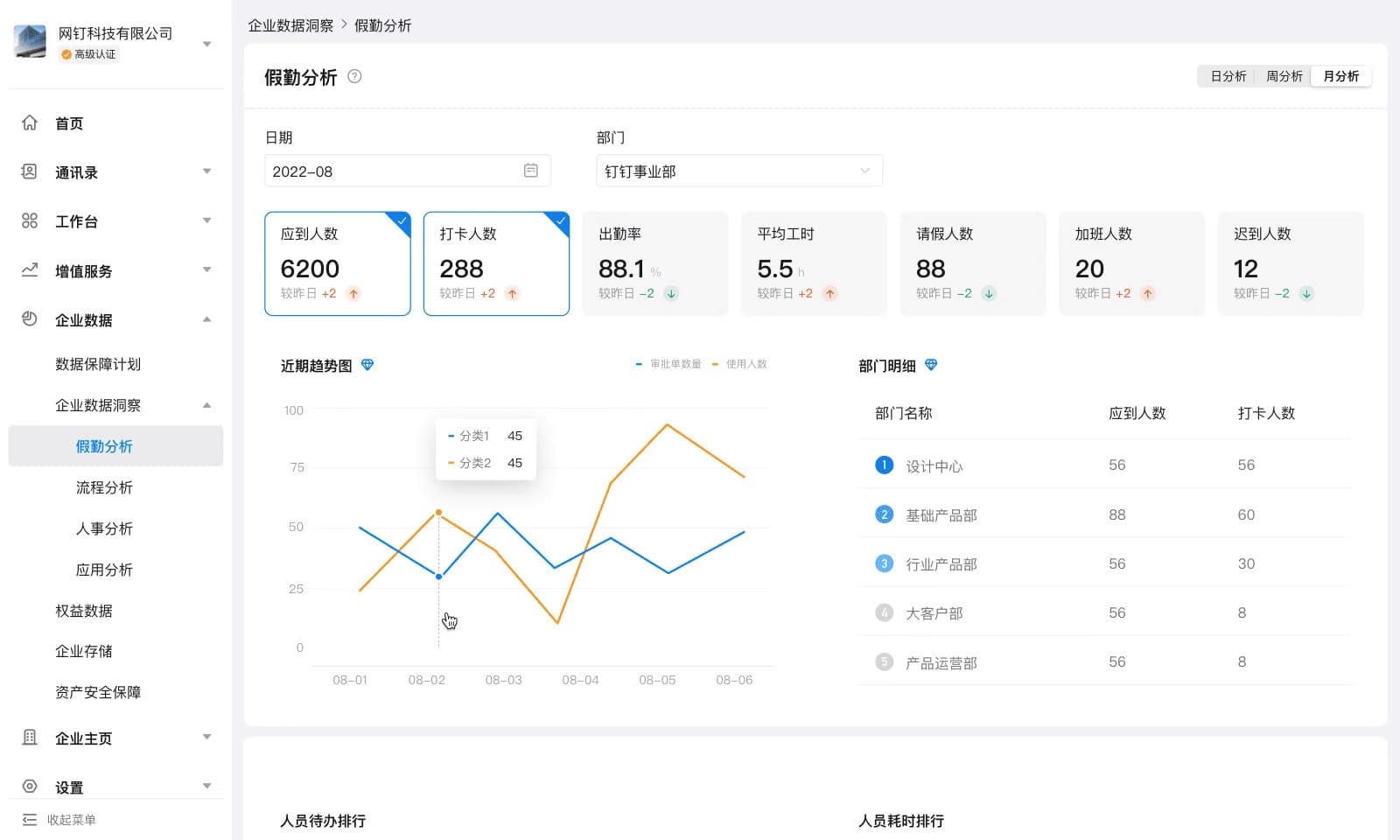Select the 设置 gear icon in sidebar

tap(31, 787)
